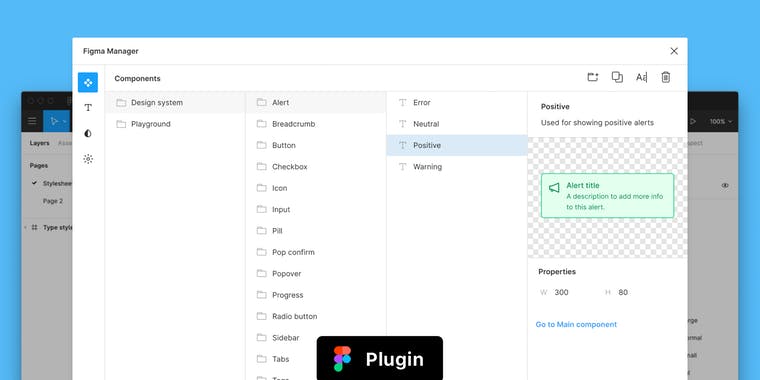Click the rename text icon
This screenshot has width=760, height=380.
coord(641,77)
